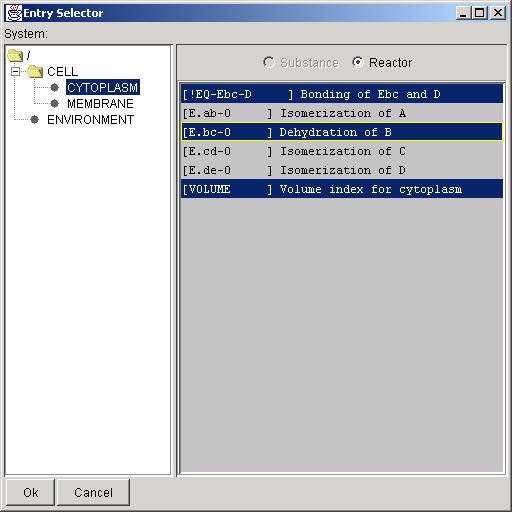
Task: Click the ENVIRONMENT node bullet icon
Action: (34, 119)
